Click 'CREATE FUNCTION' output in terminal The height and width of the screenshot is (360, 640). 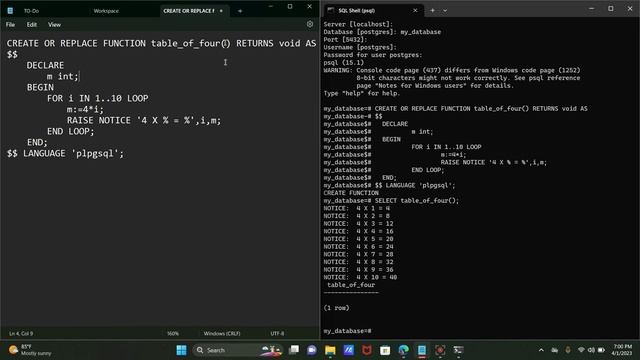pos(351,193)
